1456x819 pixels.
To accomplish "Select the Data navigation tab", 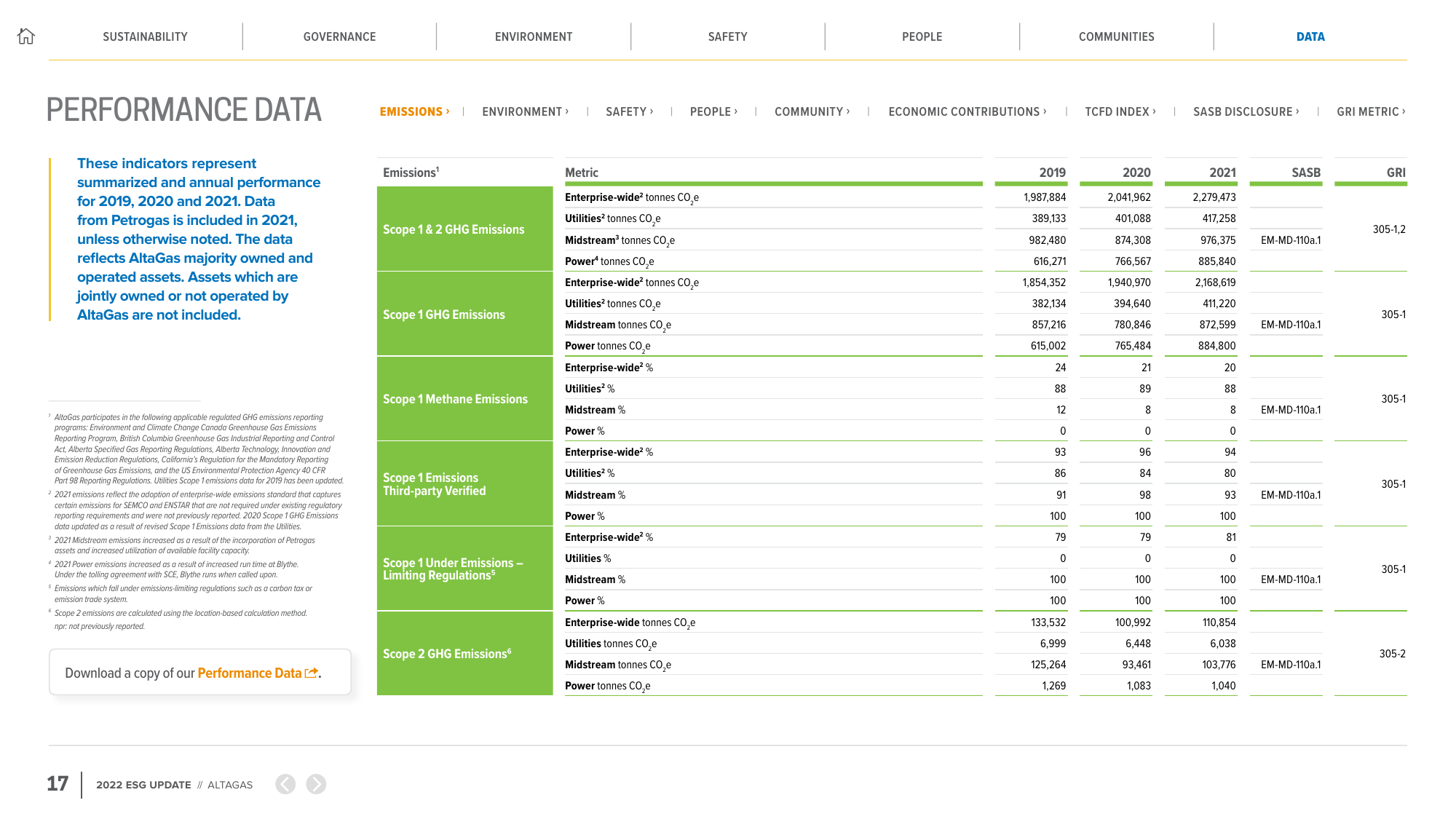I will (1310, 36).
